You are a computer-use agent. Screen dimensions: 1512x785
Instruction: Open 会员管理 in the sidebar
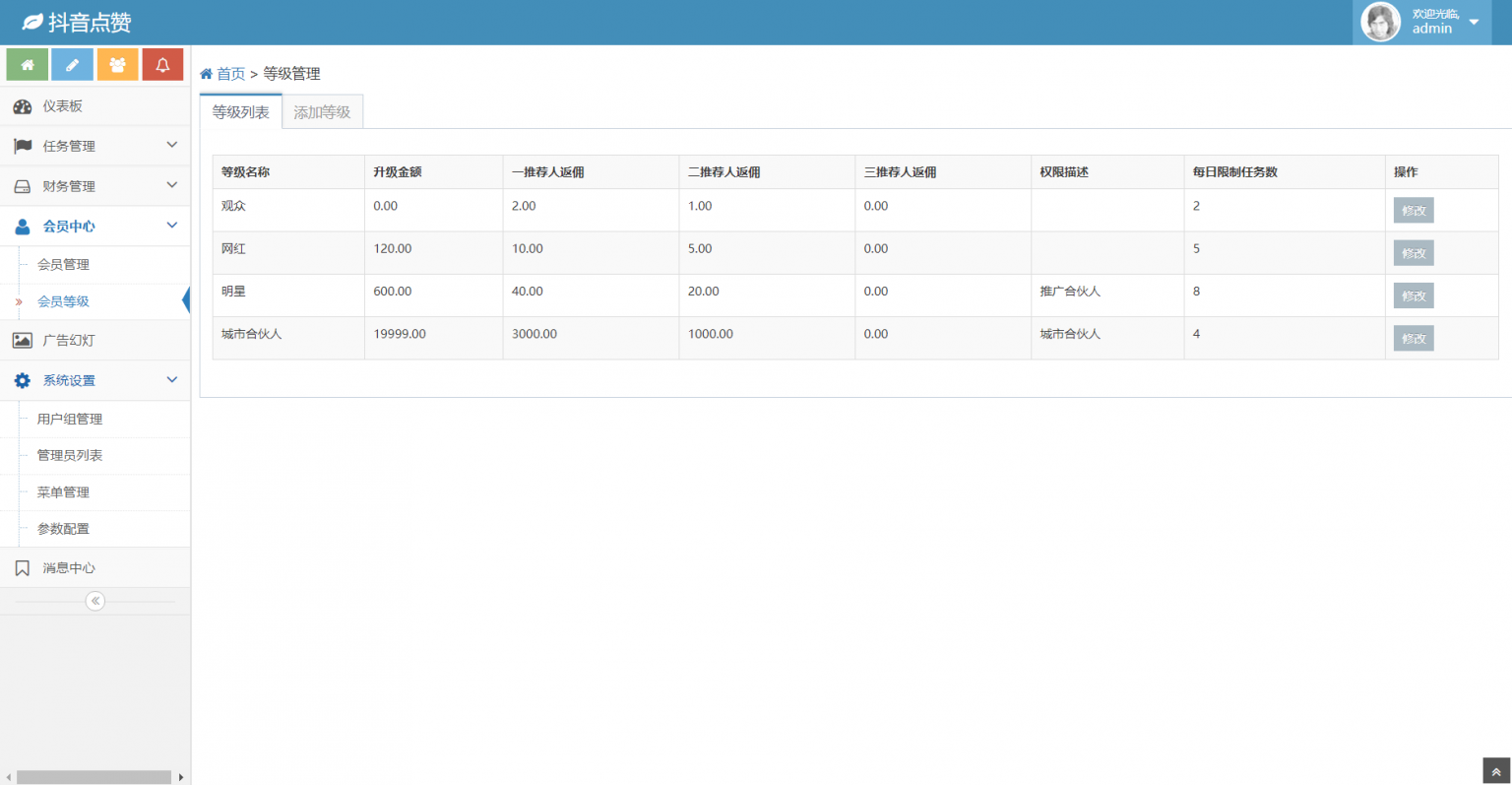tap(63, 265)
